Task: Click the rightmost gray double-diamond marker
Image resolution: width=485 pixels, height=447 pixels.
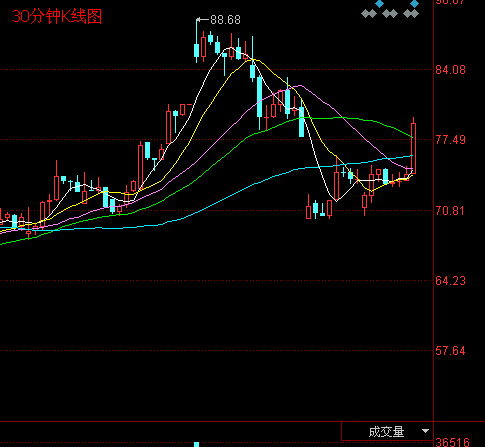Action: pyautogui.click(x=411, y=14)
